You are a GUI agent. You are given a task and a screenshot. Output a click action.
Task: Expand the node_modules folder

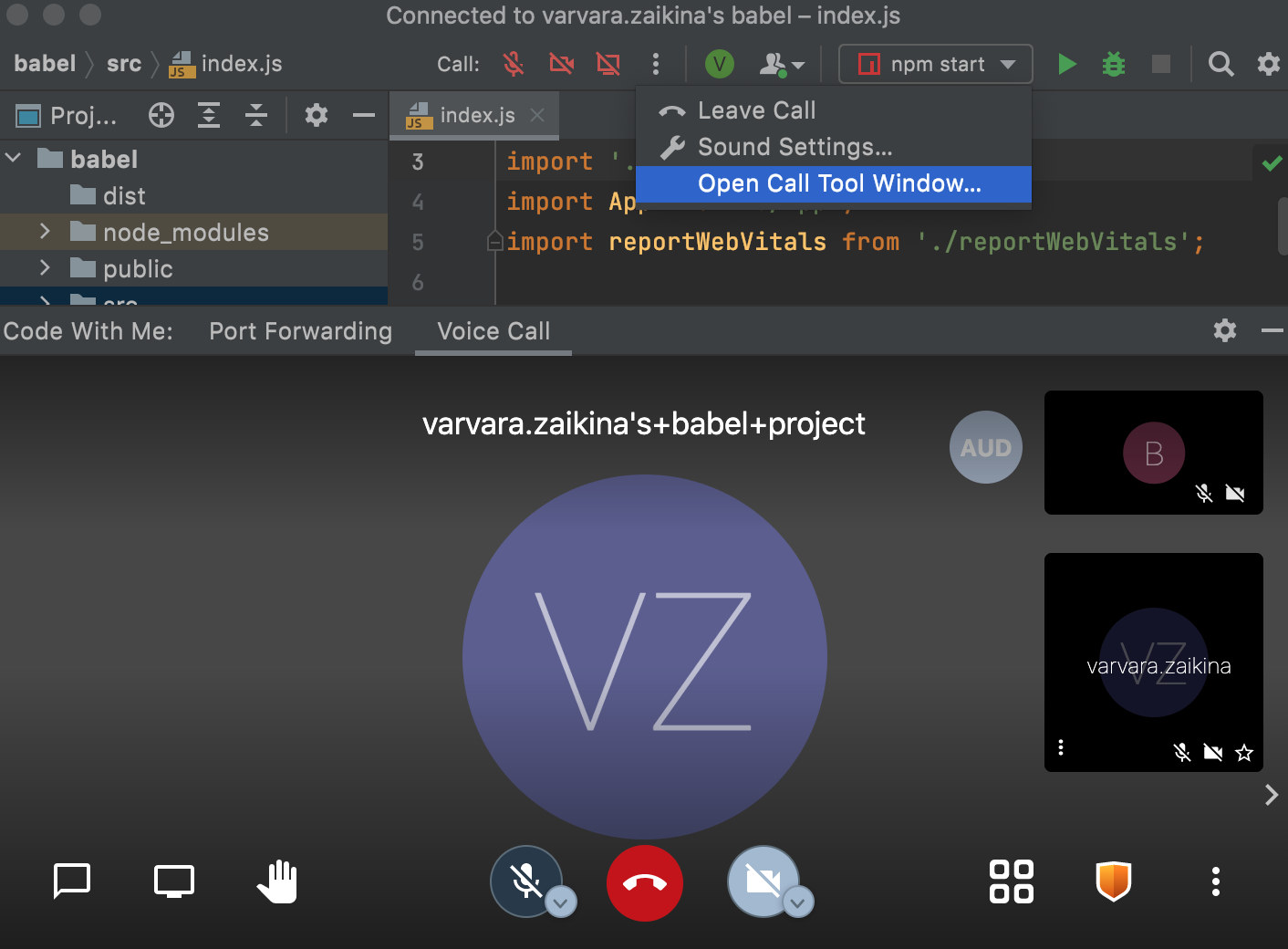tap(45, 232)
